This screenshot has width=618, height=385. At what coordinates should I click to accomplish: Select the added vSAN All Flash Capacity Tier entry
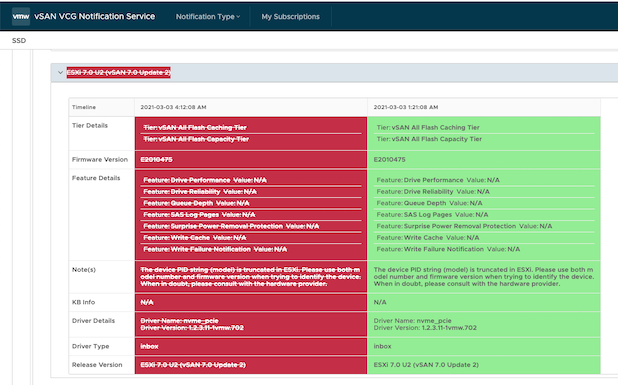coord(429,139)
